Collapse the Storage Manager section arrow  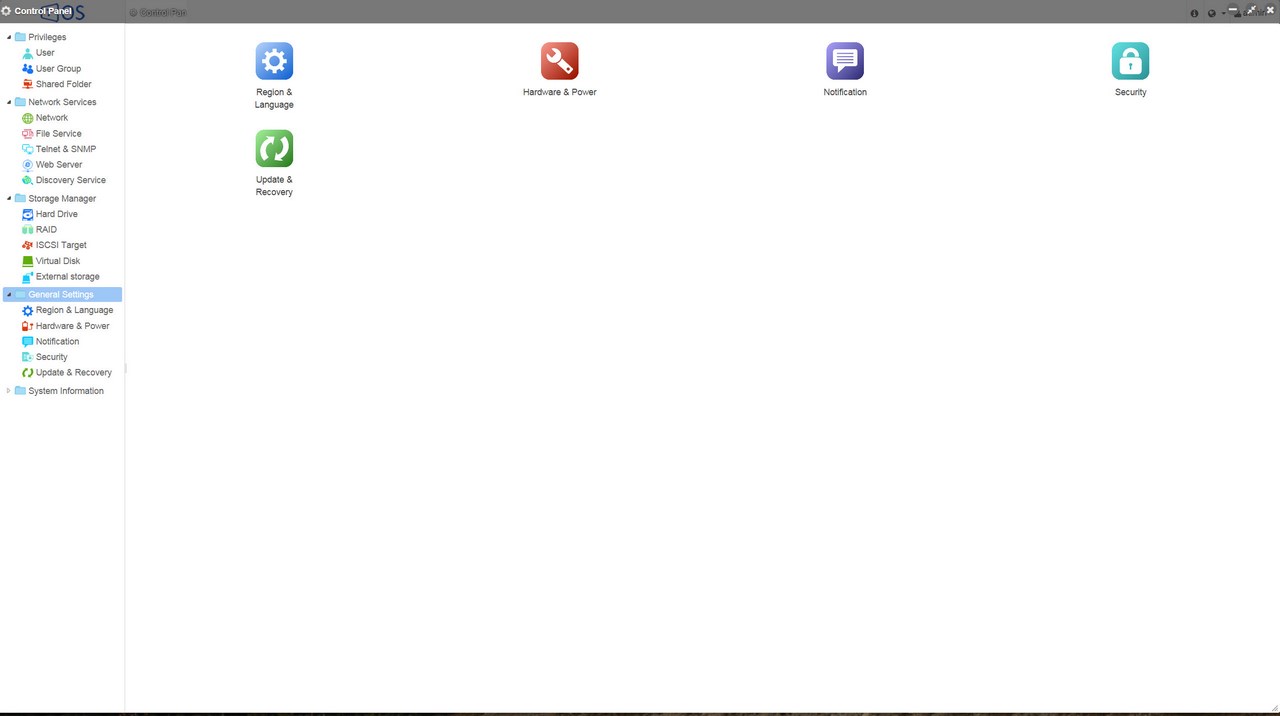coord(9,198)
